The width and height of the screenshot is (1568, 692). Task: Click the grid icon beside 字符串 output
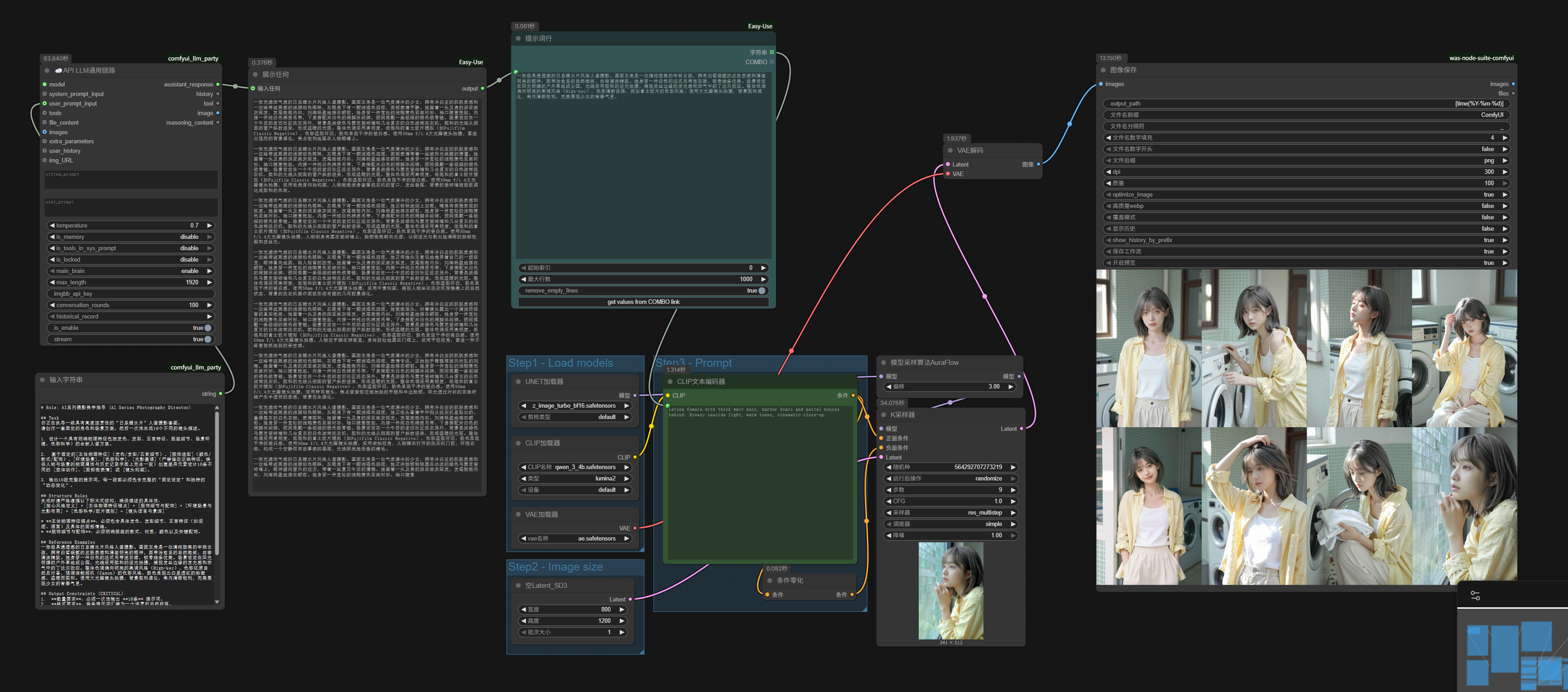(x=772, y=52)
